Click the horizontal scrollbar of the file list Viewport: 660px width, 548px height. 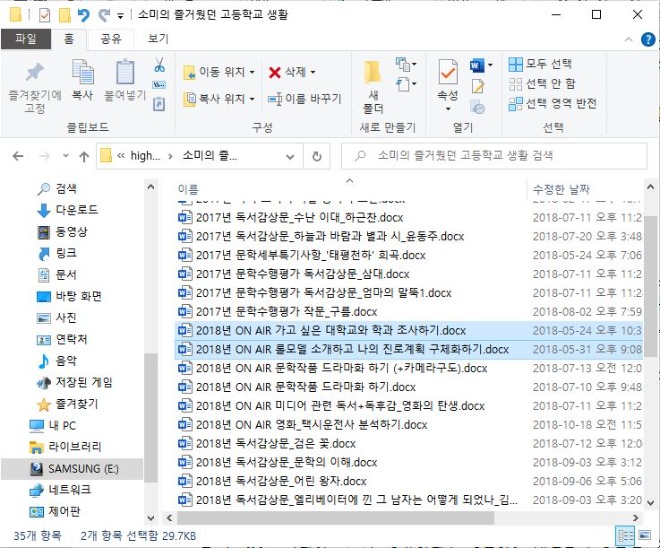click(x=335, y=518)
